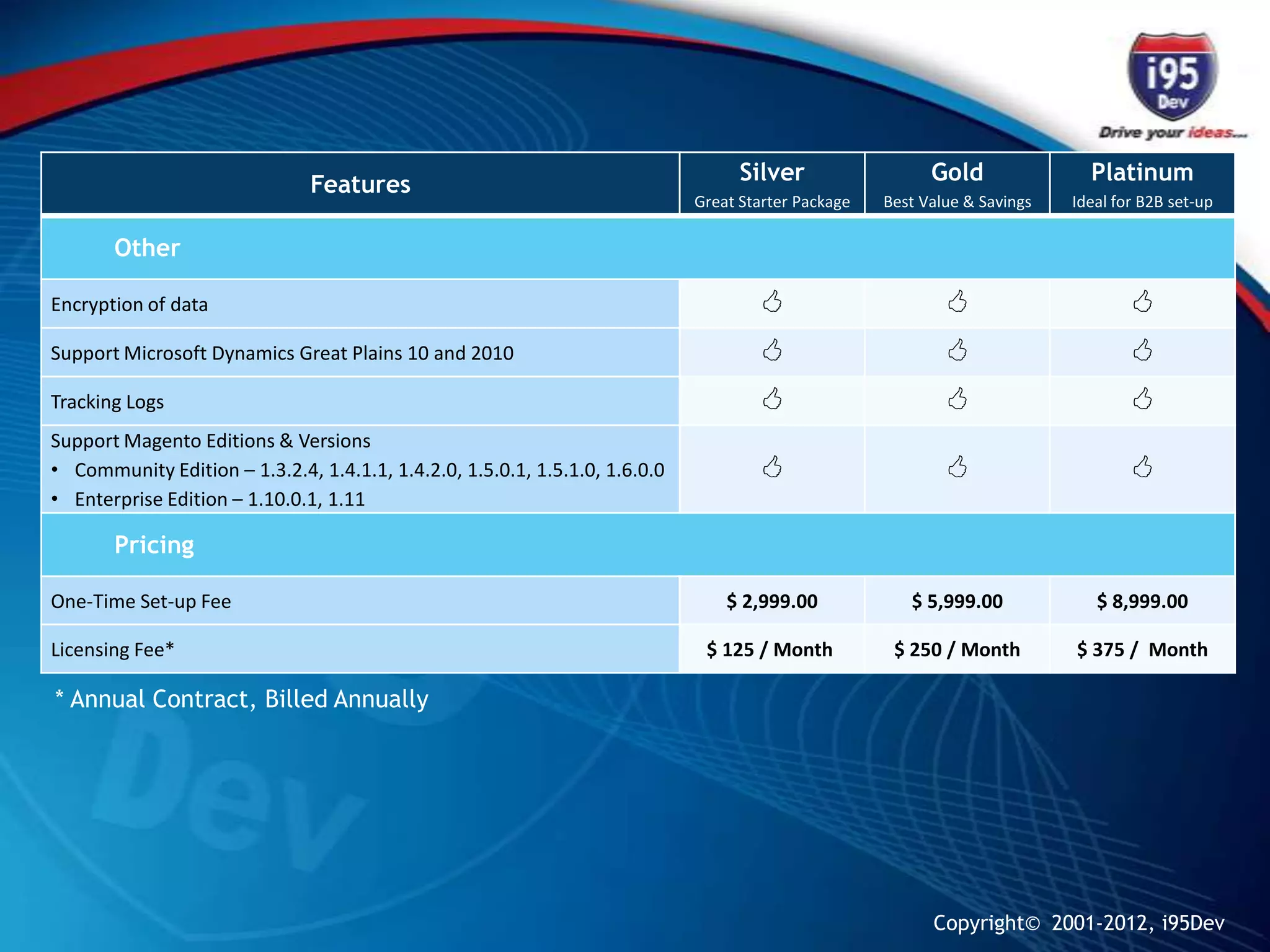This screenshot has width=1270, height=952.
Task: Click Platinum thumbs-up for Magento Editions row
Action: [x=1142, y=467]
